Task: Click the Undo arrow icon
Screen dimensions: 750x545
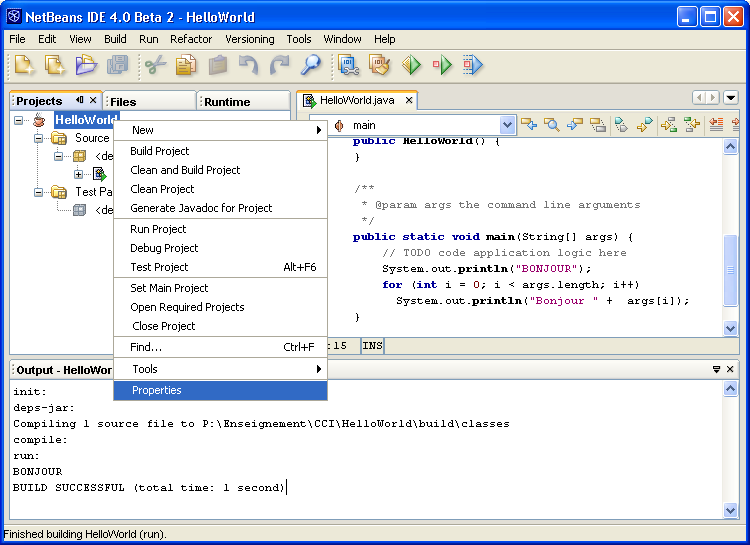Action: tap(248, 65)
